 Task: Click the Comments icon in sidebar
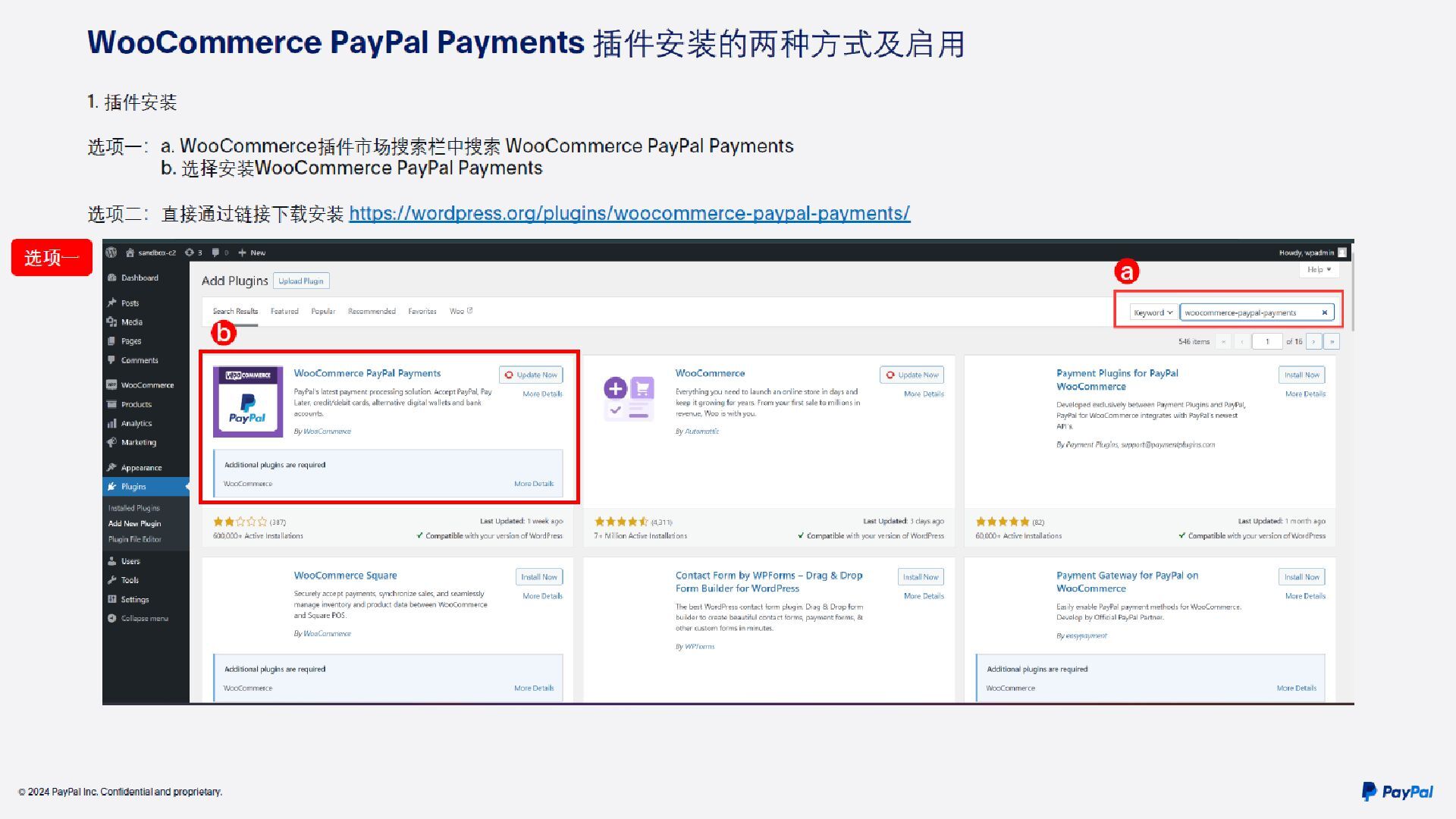[112, 360]
